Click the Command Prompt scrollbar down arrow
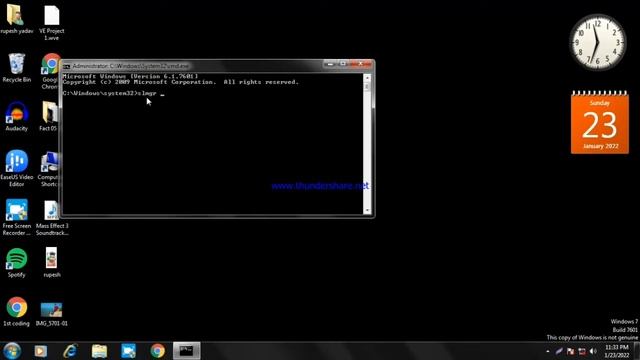 point(367,211)
